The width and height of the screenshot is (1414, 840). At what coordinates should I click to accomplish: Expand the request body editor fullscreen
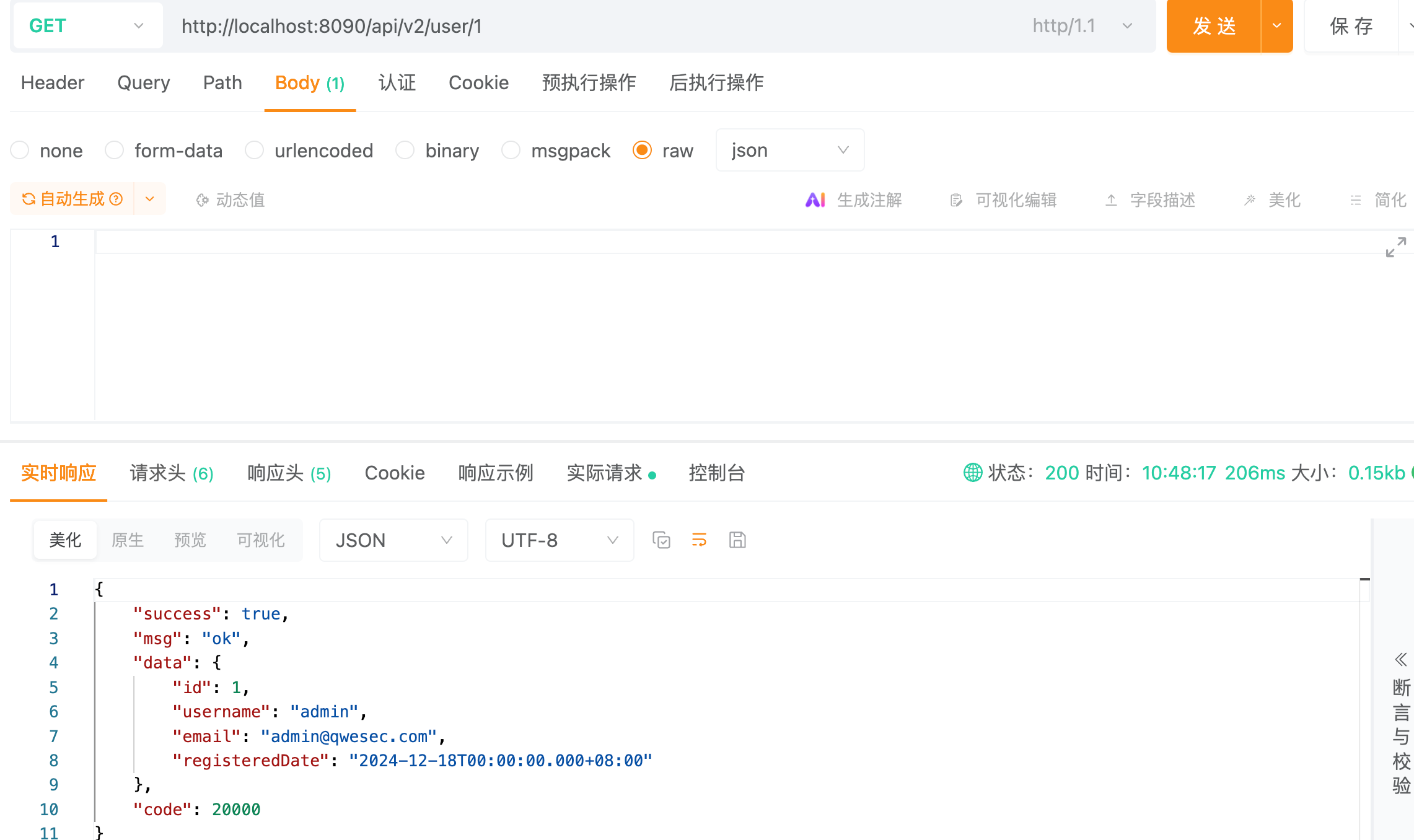(x=1395, y=247)
